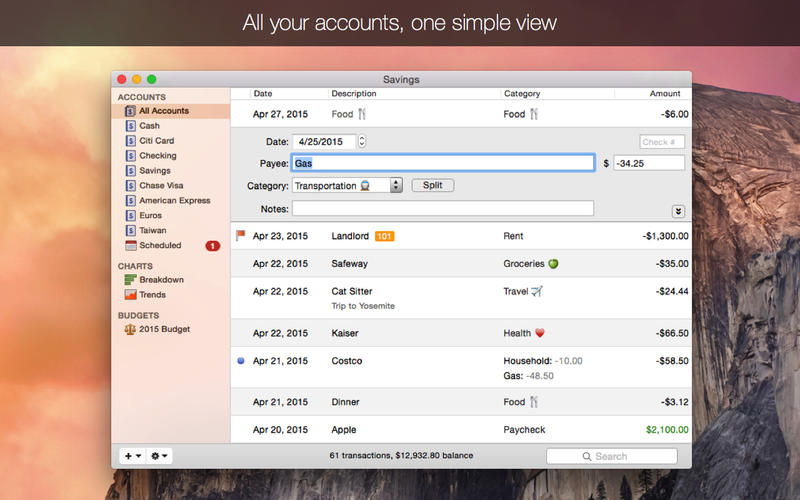Open the gear actions menu
800x500 pixels.
coord(159,456)
